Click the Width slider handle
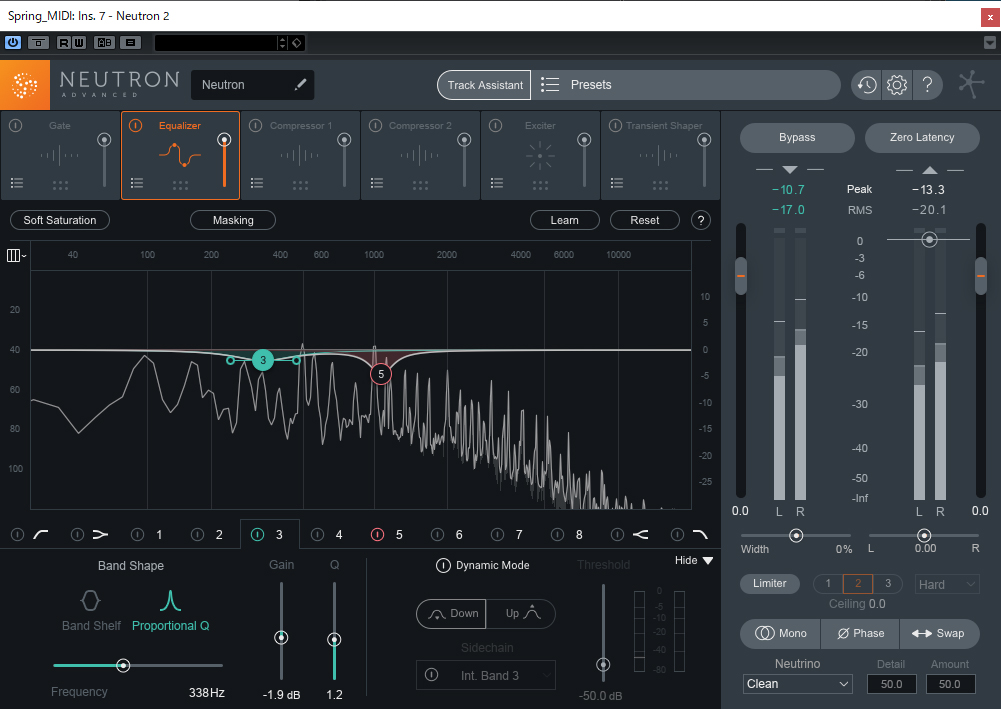 click(796, 535)
